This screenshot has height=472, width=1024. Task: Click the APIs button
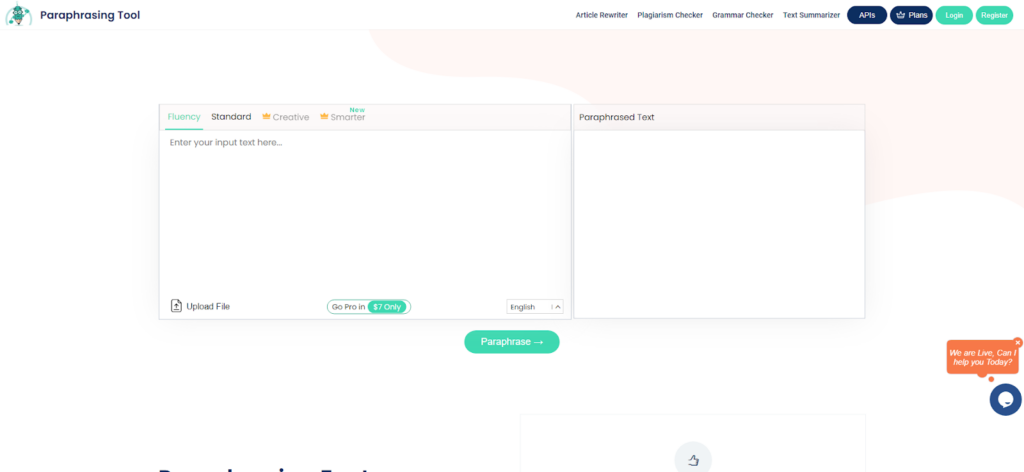866,15
